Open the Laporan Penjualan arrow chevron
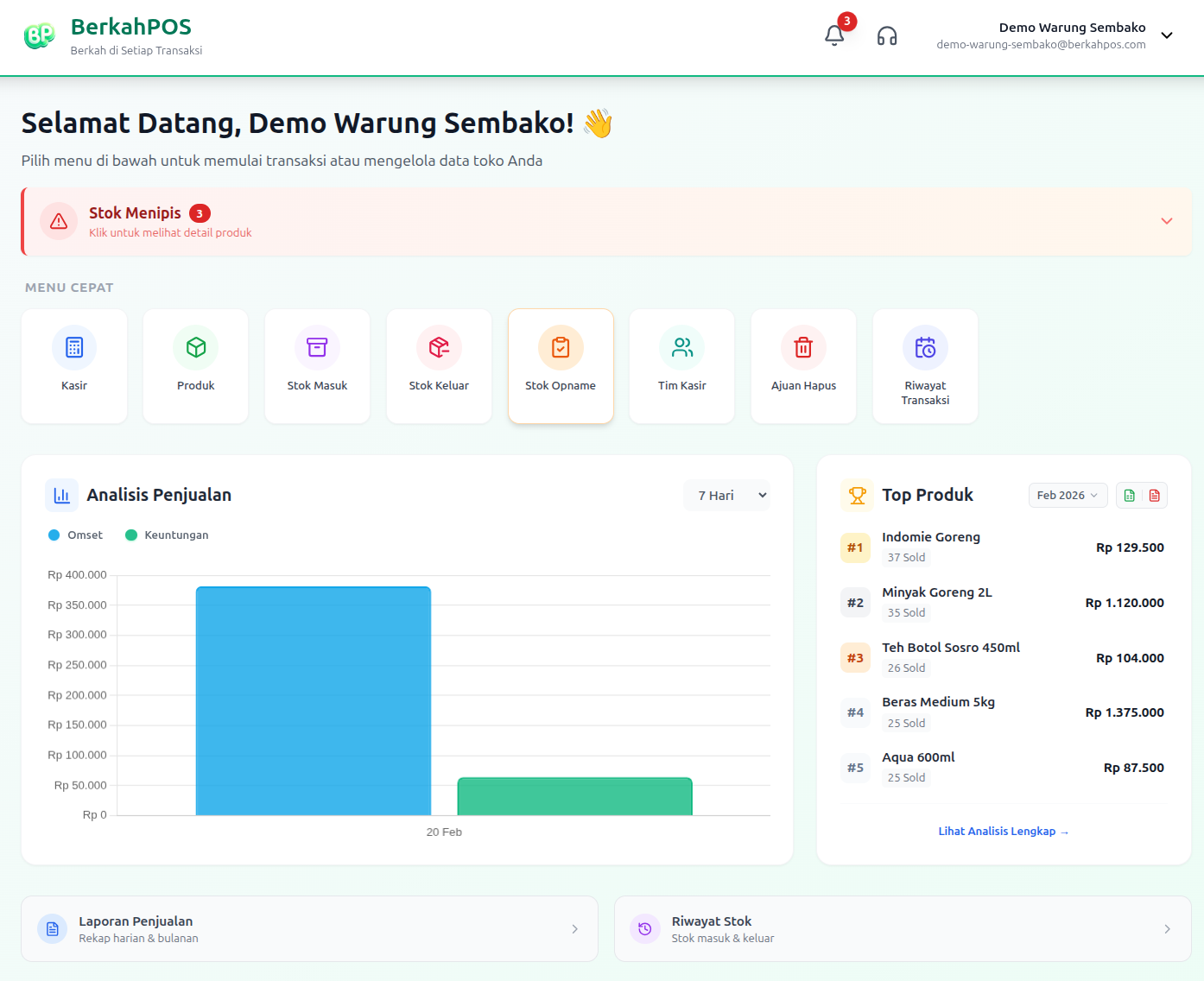 coord(574,929)
